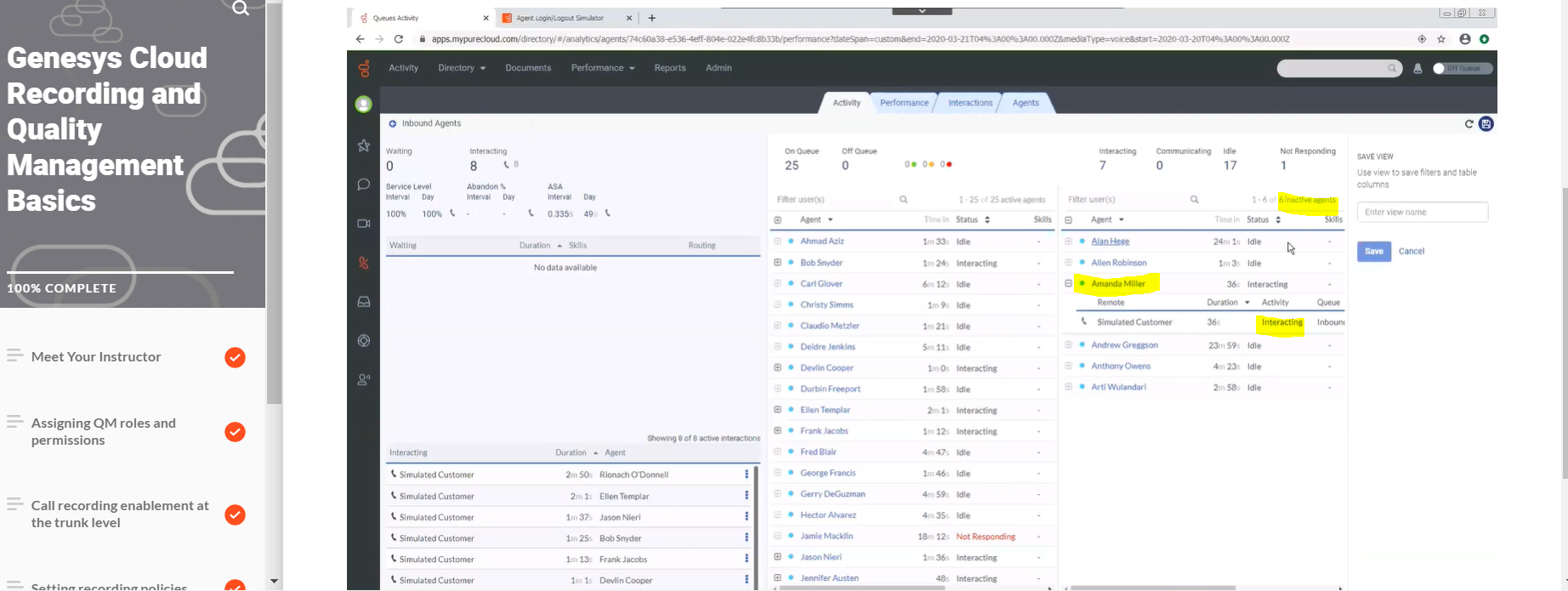The width and height of the screenshot is (1568, 591).
Task: Sort the Waiting table by Duration
Action: tap(540, 246)
